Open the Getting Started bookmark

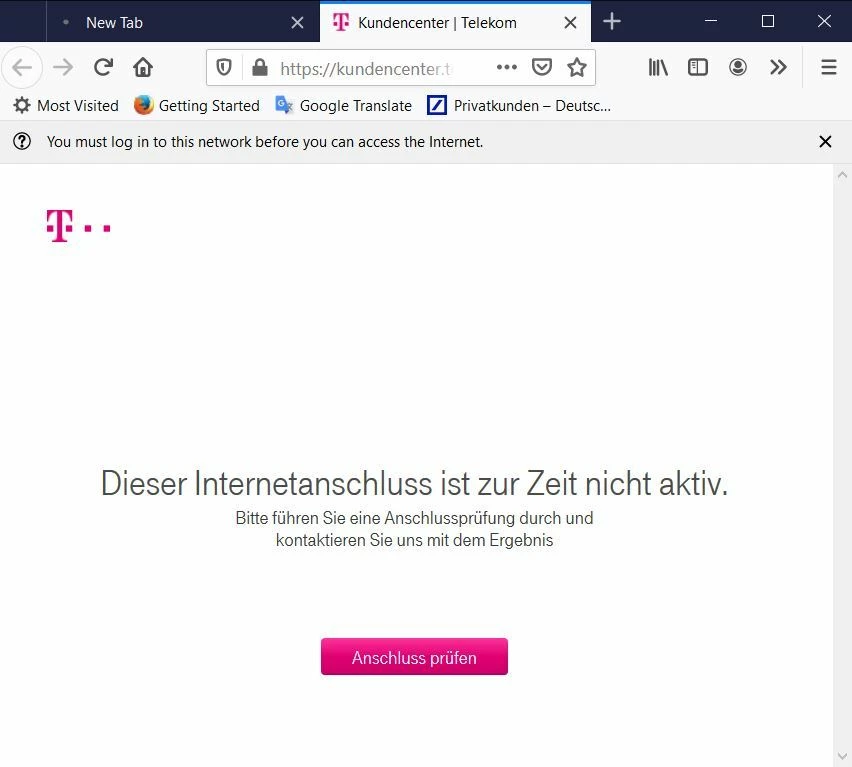click(x=197, y=105)
